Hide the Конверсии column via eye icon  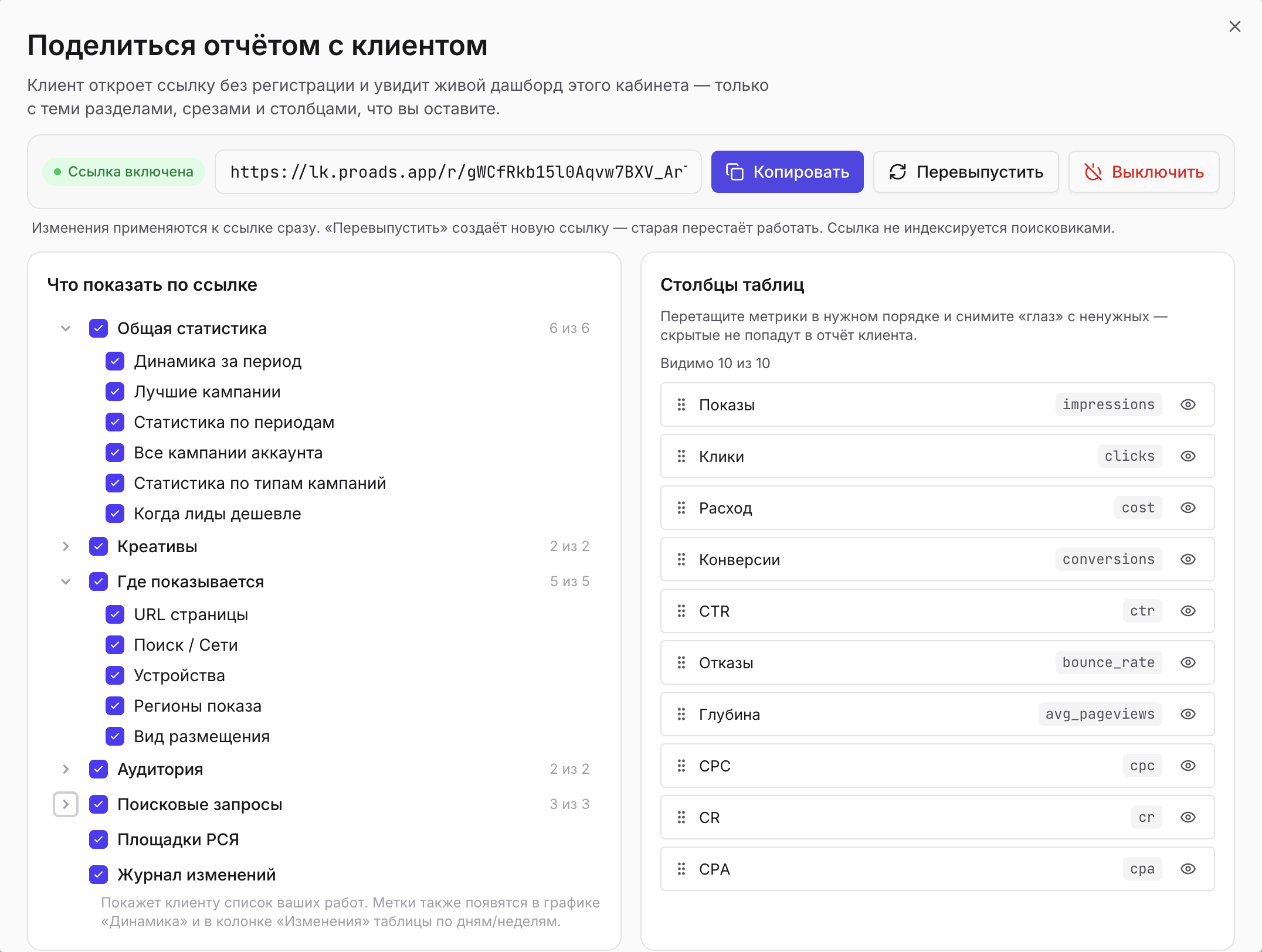point(1188,559)
